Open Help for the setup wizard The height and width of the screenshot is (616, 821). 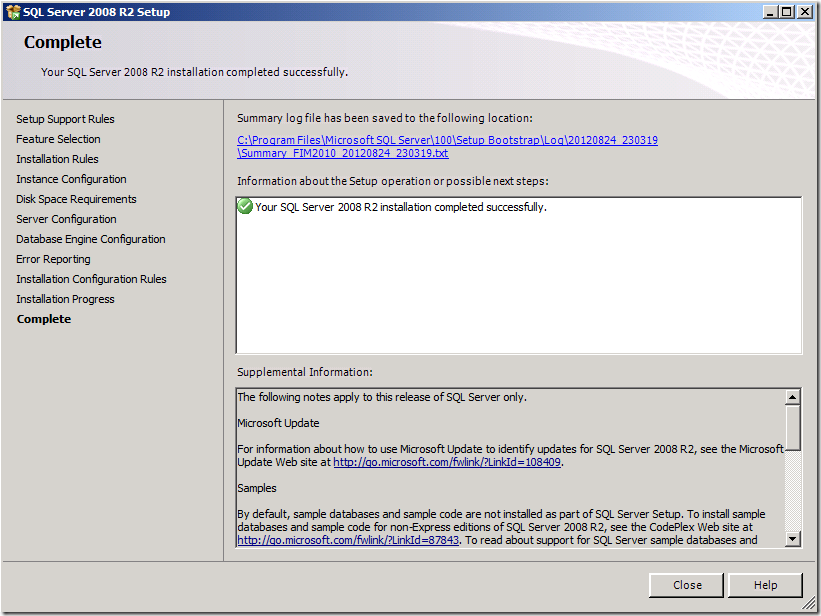(765, 585)
